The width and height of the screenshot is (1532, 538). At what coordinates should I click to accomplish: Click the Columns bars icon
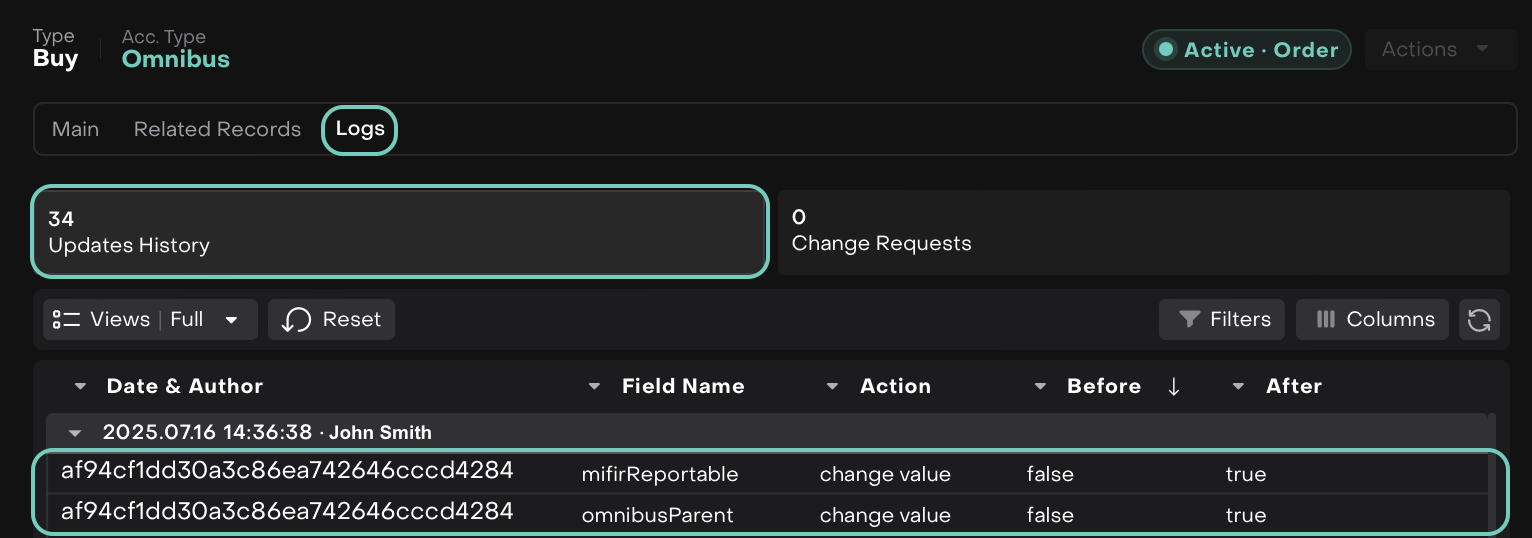1325,320
